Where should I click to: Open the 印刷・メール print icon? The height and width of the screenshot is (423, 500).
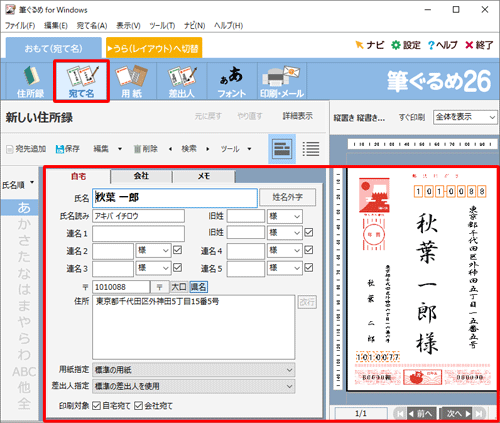[x=282, y=81]
